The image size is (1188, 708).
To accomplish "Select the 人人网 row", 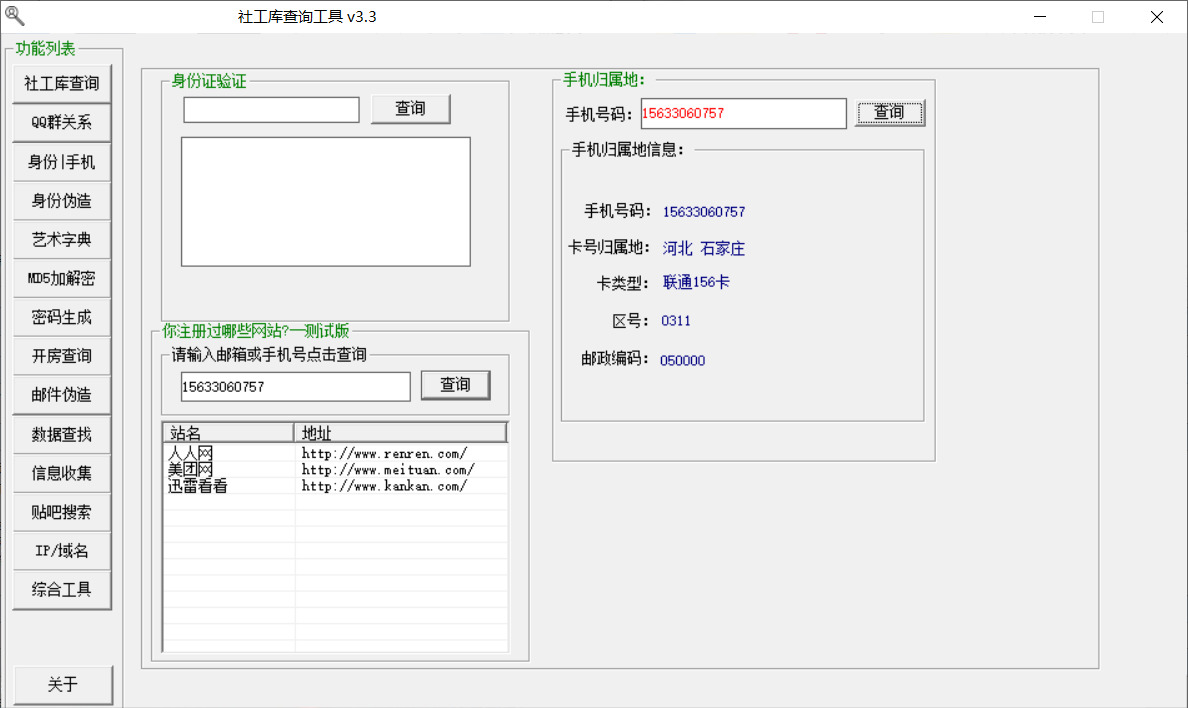I will coord(336,453).
